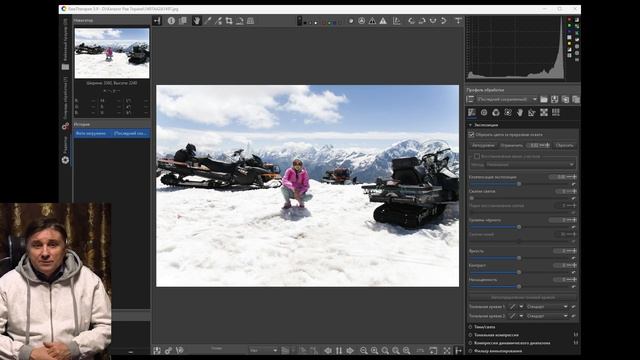Paste the processing profile from clipboard
Screen dimensions: 640x360
(x=576, y=99)
